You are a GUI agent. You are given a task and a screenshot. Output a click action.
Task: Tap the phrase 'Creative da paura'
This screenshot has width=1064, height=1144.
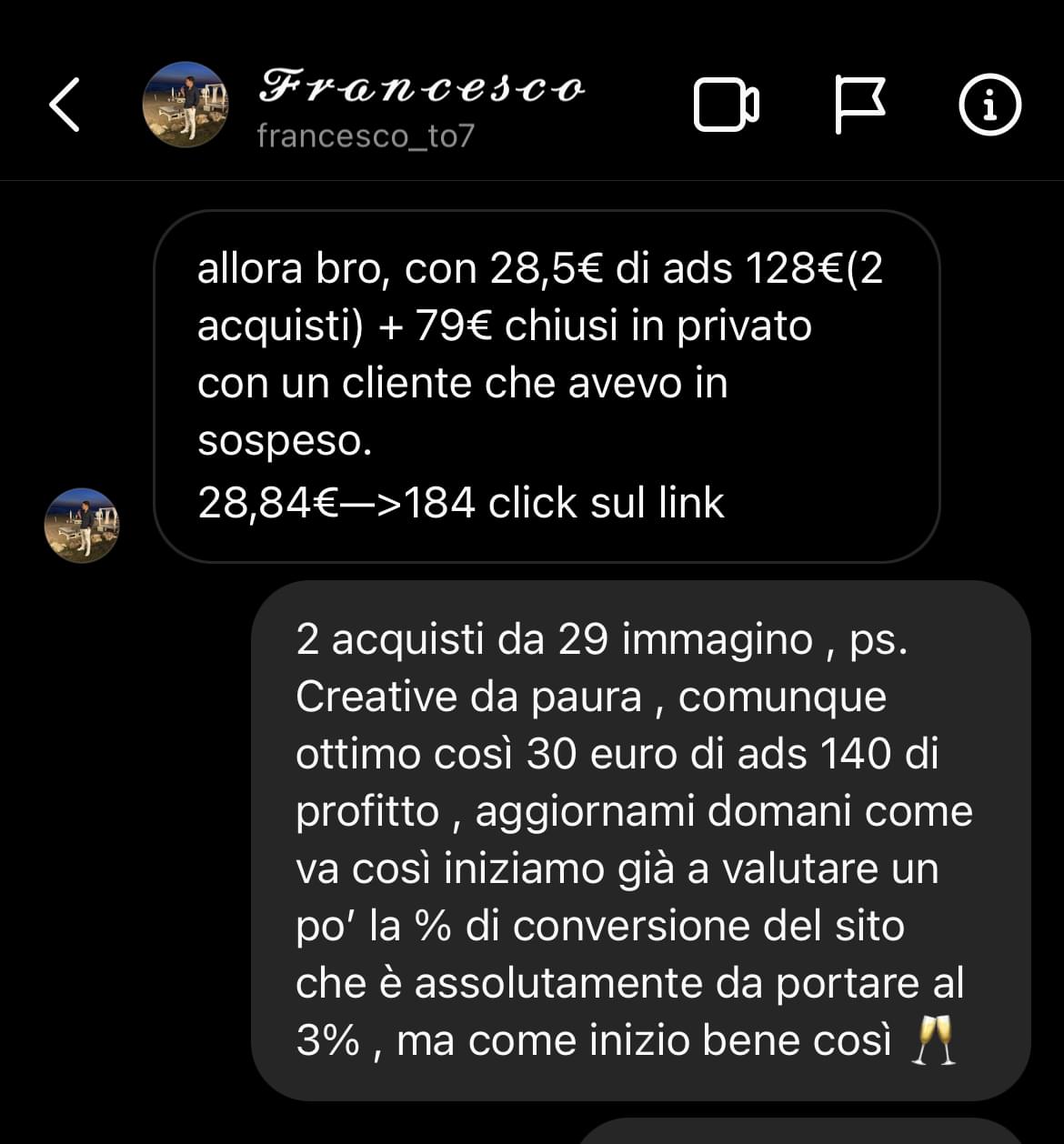coord(469,697)
